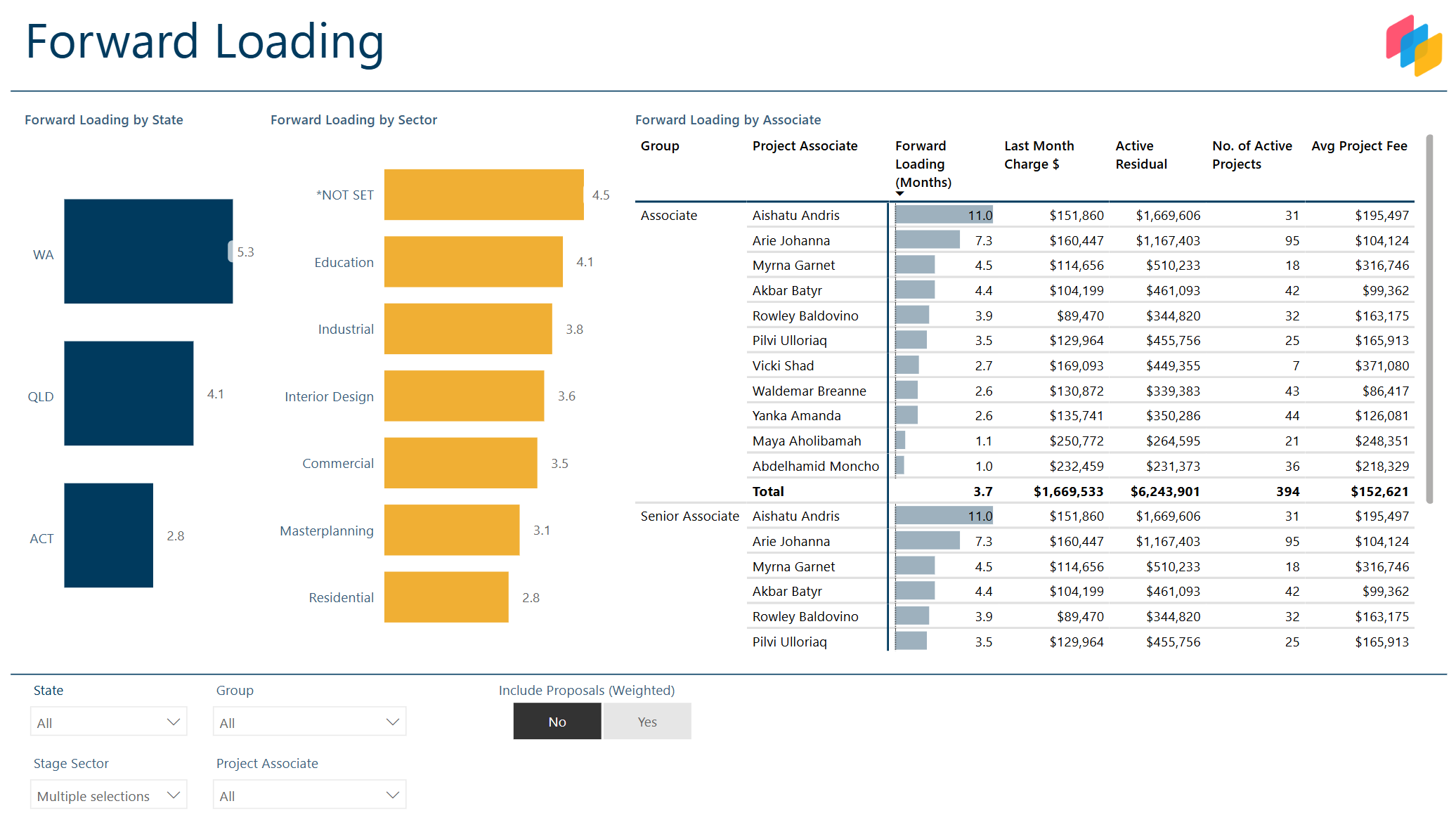Click Yanka Amanda row name
This screenshot has width=1456, height=813.
point(796,416)
